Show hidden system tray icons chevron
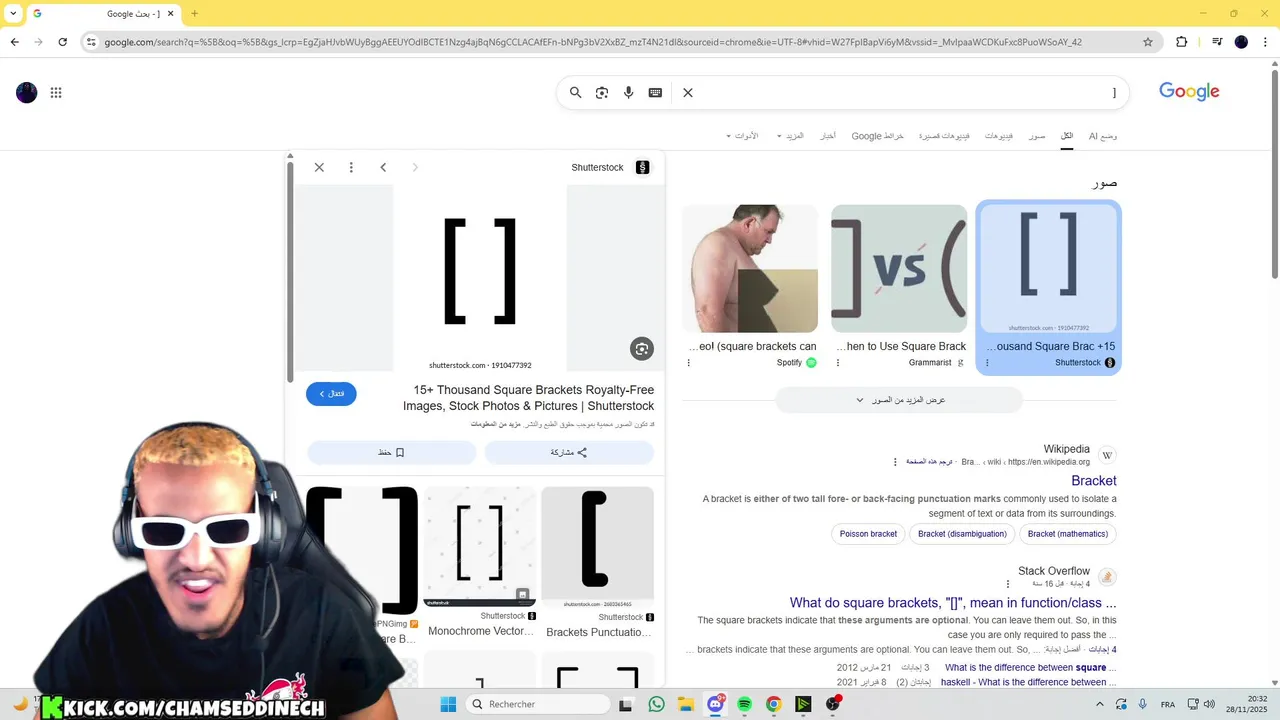This screenshot has width=1280, height=720. tap(1100, 704)
